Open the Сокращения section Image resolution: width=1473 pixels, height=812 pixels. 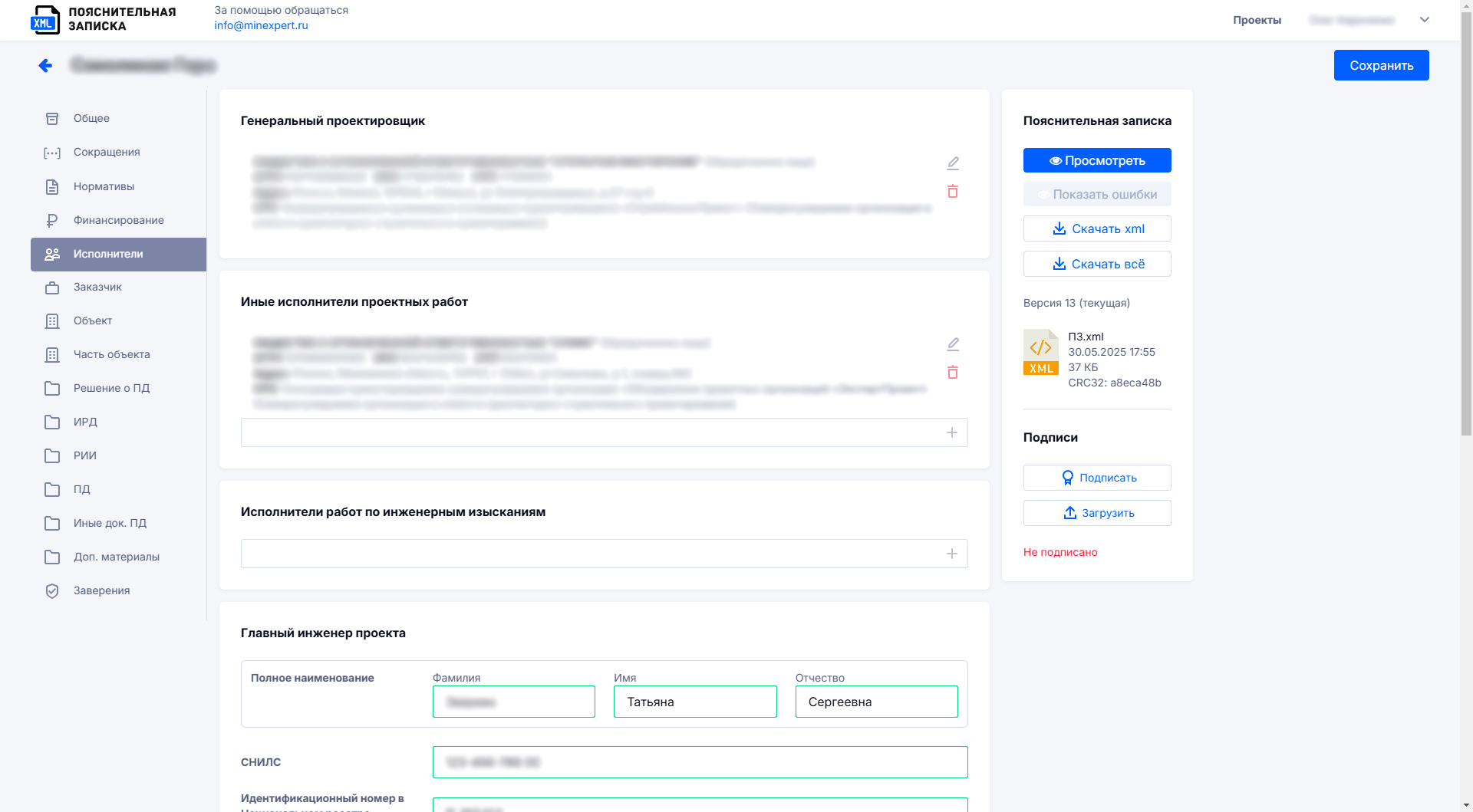pos(118,152)
